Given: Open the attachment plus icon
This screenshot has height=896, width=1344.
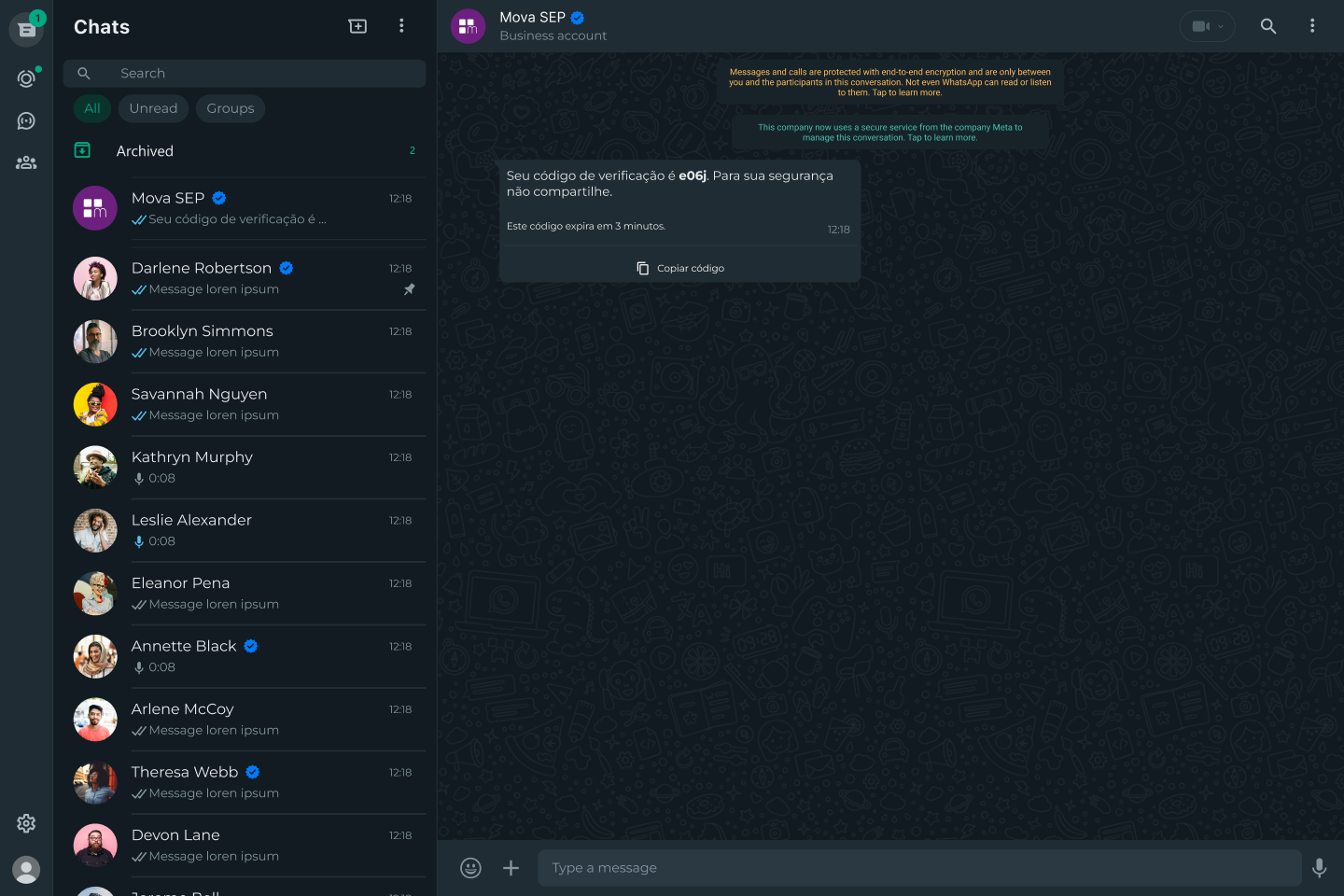Looking at the screenshot, I should [x=511, y=868].
